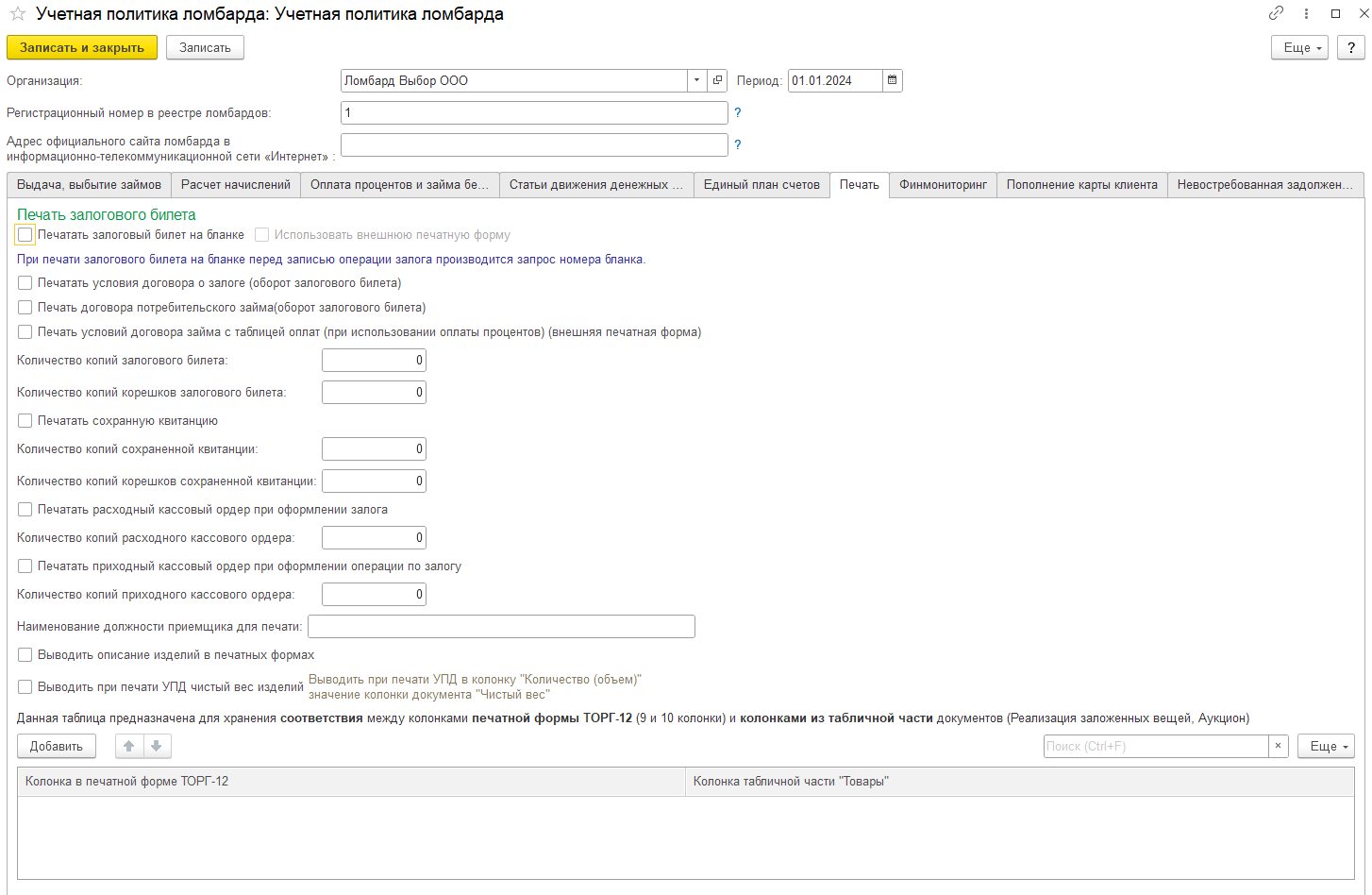Clear the search field with X
Image resolution: width=1372 pixels, height=895 pixels.
[1279, 746]
